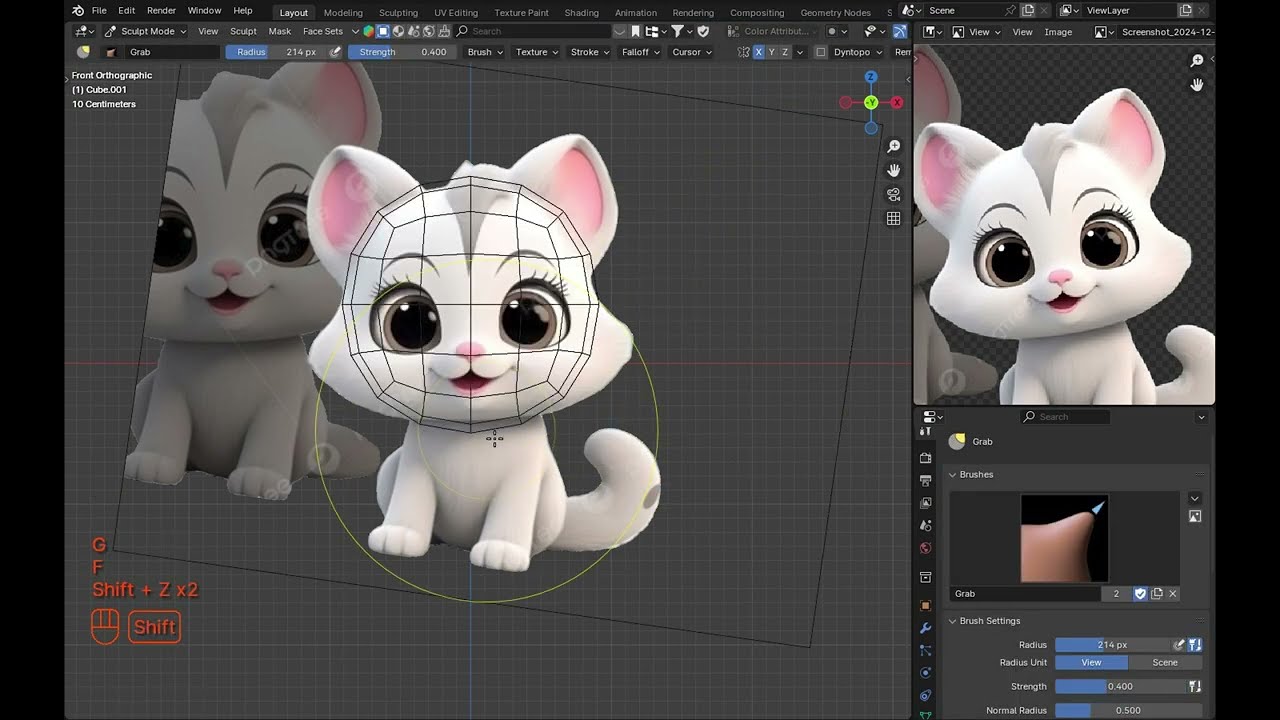Click the bookmark filter icon in header
The image size is (1280, 720).
tap(635, 31)
